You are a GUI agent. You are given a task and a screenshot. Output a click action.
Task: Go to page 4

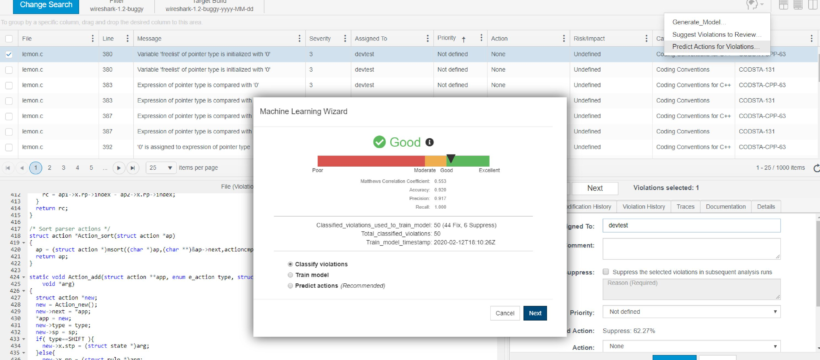tap(77, 168)
